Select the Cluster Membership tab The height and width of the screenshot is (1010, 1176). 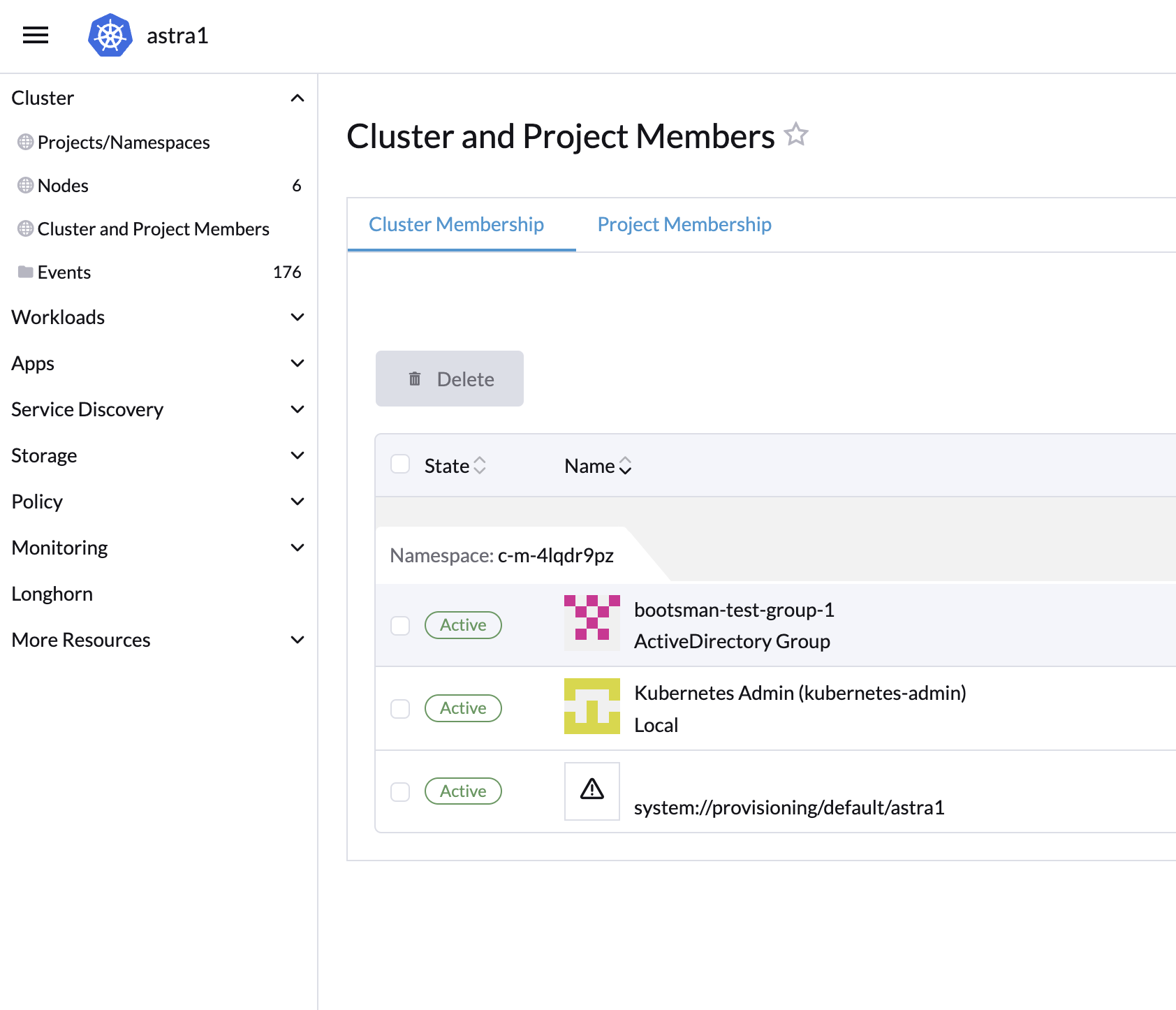(x=456, y=224)
